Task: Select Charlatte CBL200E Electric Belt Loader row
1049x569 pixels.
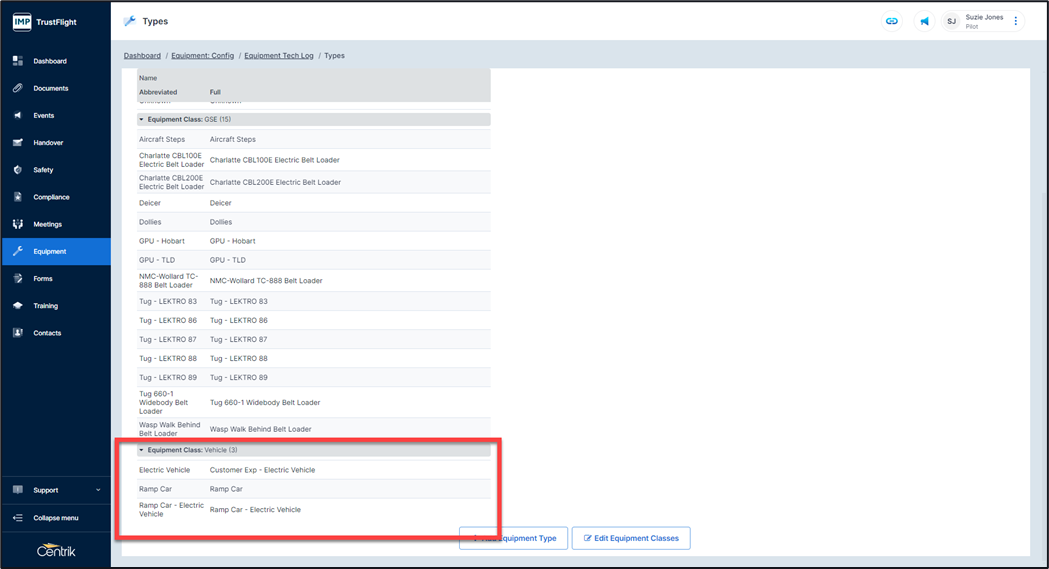Action: (x=314, y=182)
